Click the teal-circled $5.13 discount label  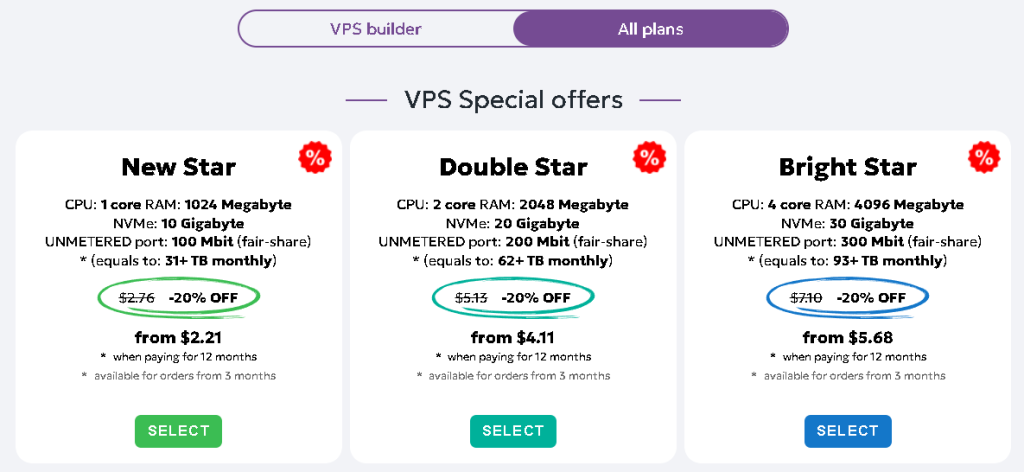point(513,298)
